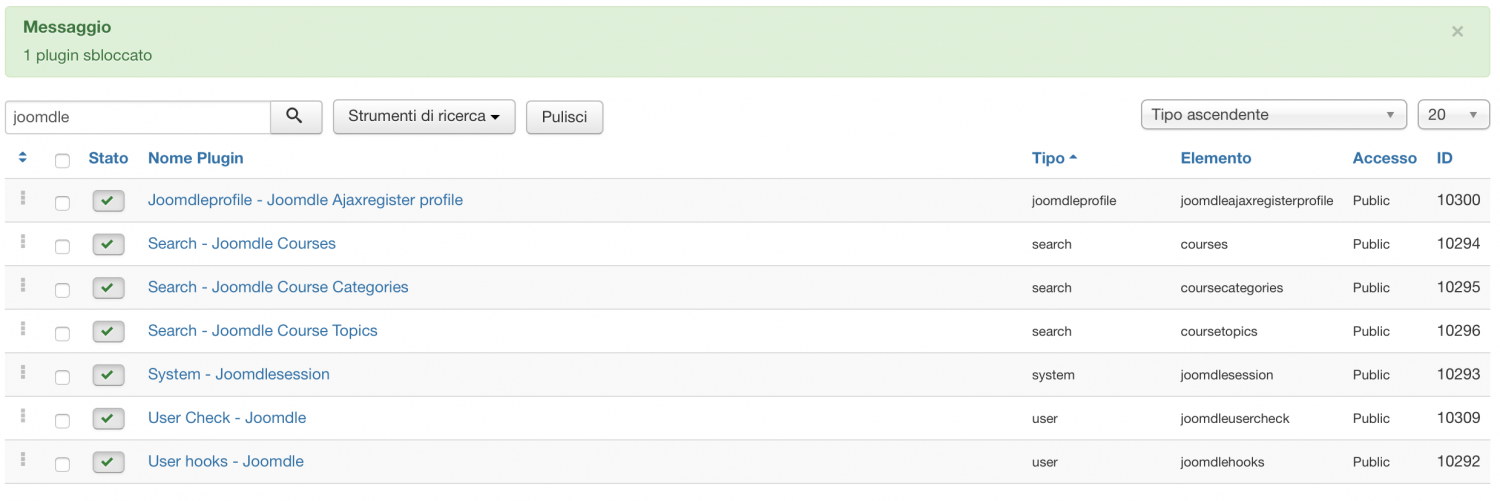Image resolution: width=1500 pixels, height=501 pixels.
Task: Grab drag handle of Joomdleprofile row
Action: [x=22, y=199]
